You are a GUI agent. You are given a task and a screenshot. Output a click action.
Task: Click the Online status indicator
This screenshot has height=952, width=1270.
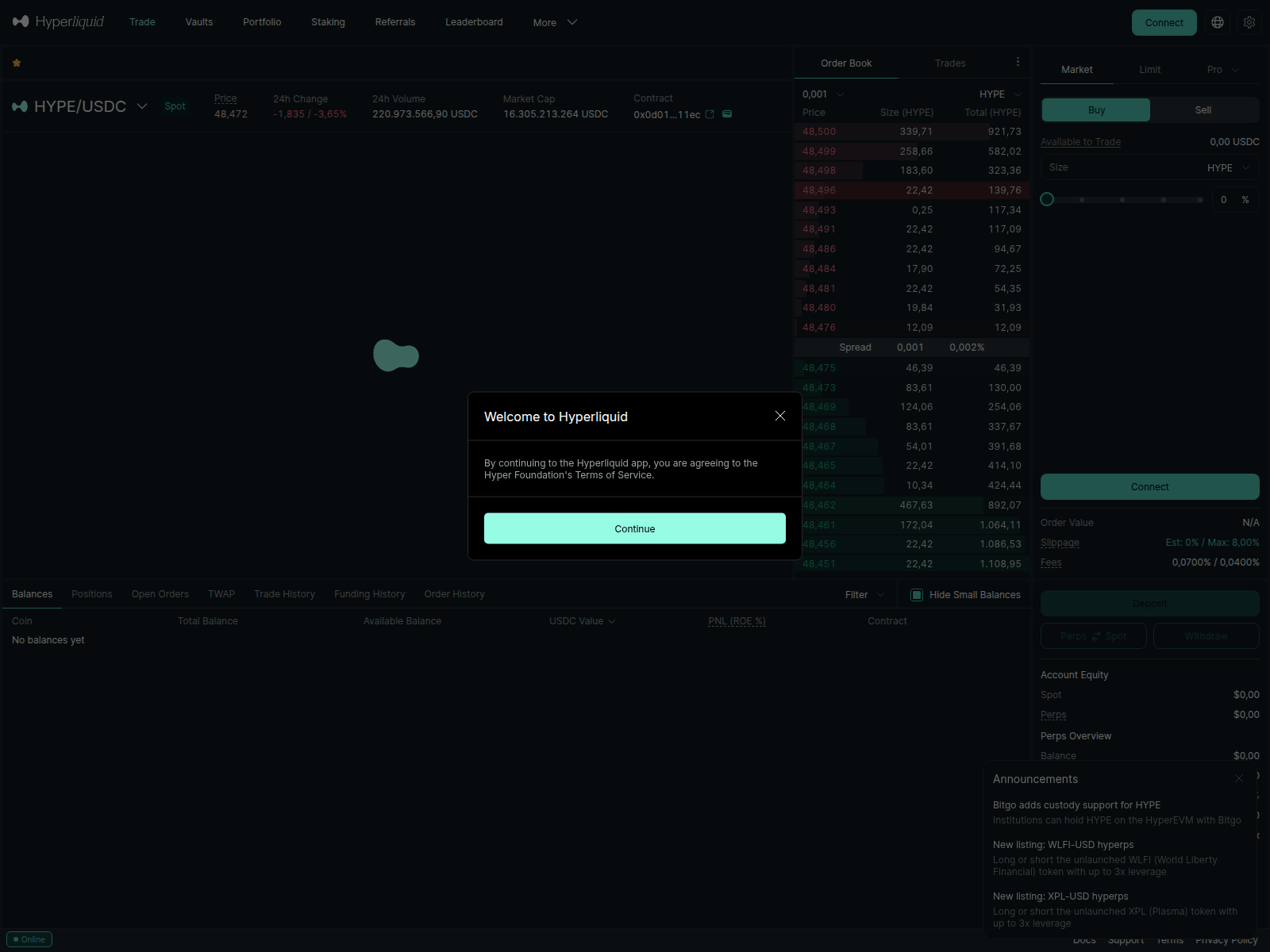coord(29,939)
